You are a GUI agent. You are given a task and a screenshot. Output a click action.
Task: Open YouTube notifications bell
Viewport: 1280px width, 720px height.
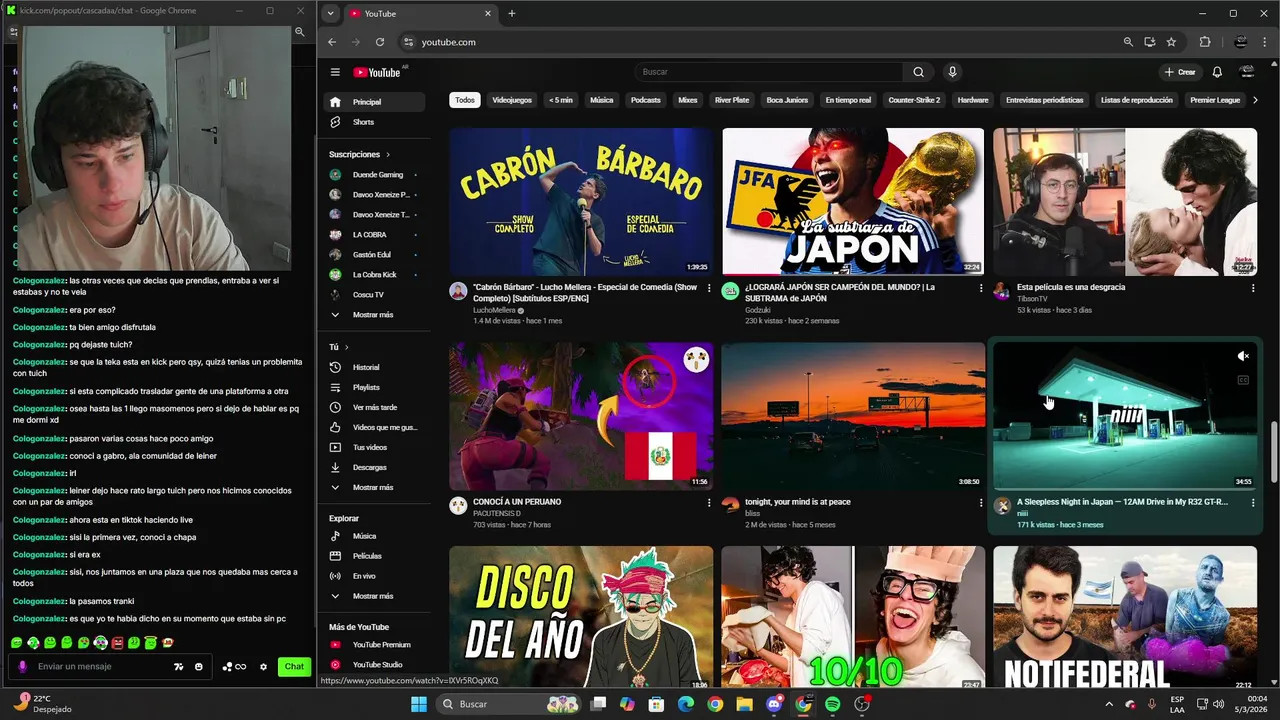pos(1217,72)
